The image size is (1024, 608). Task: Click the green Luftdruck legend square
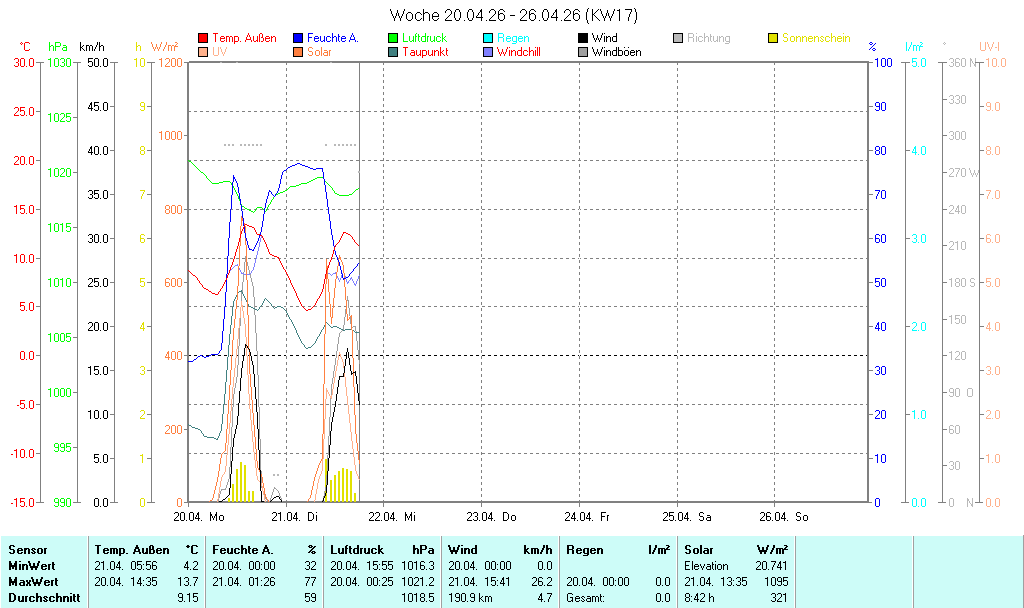394,38
